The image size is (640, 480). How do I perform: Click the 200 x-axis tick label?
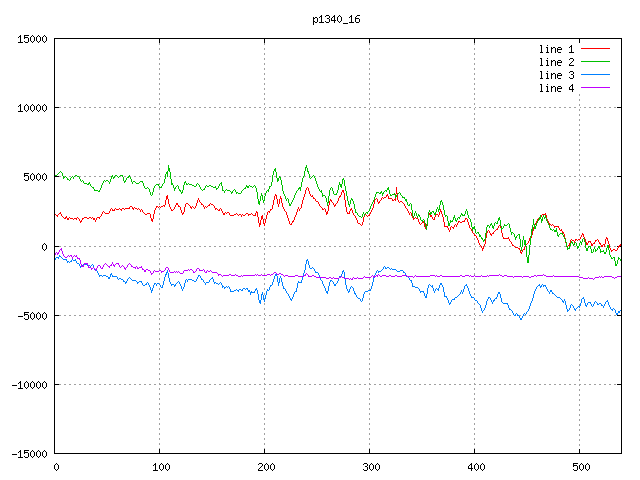265,467
